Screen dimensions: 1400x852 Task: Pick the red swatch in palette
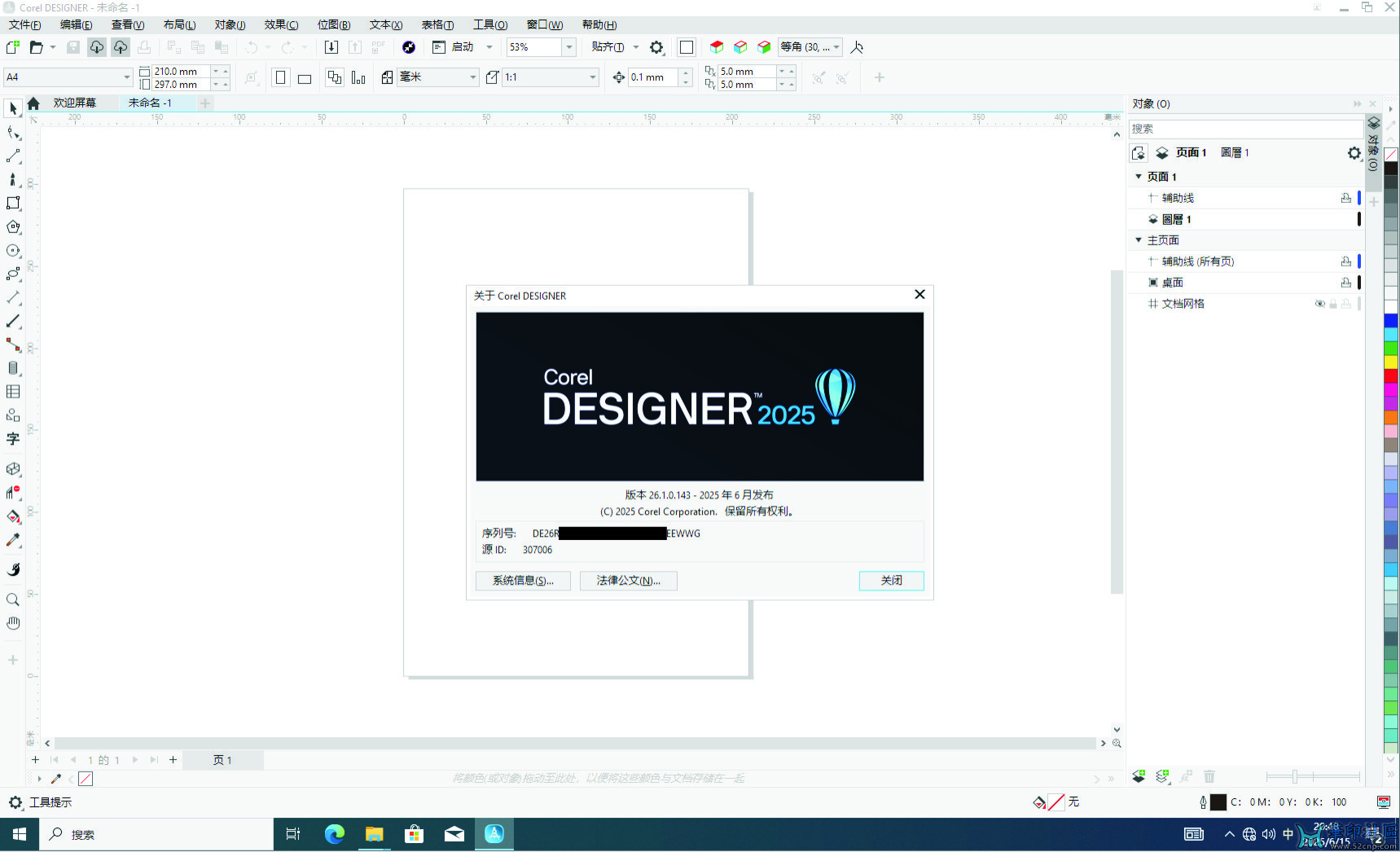pyautogui.click(x=1391, y=376)
